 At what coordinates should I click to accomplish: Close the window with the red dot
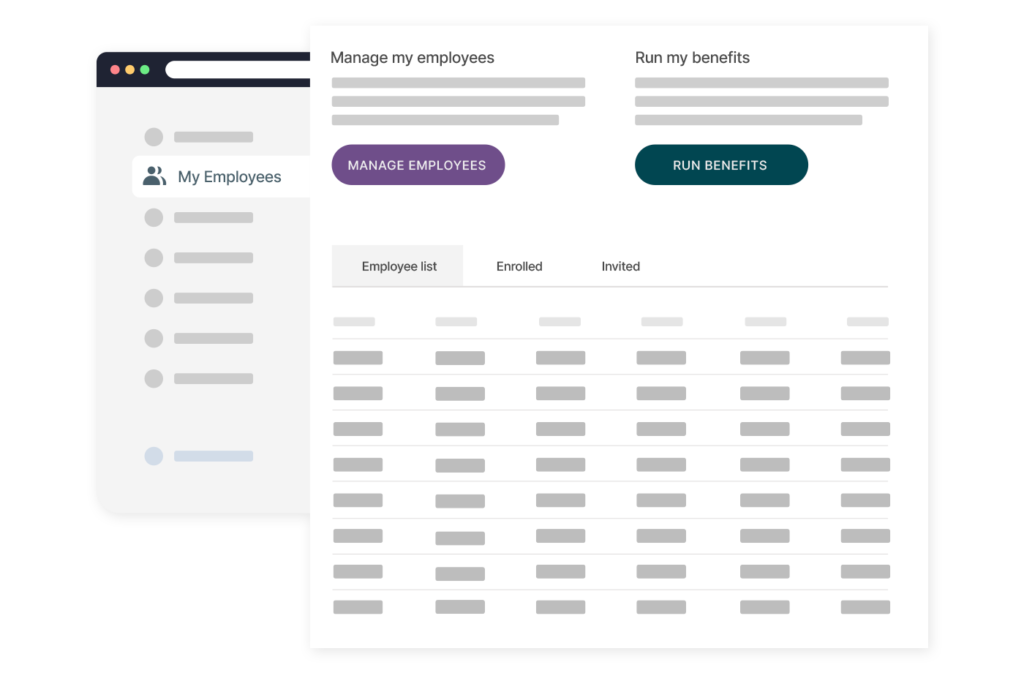click(115, 70)
